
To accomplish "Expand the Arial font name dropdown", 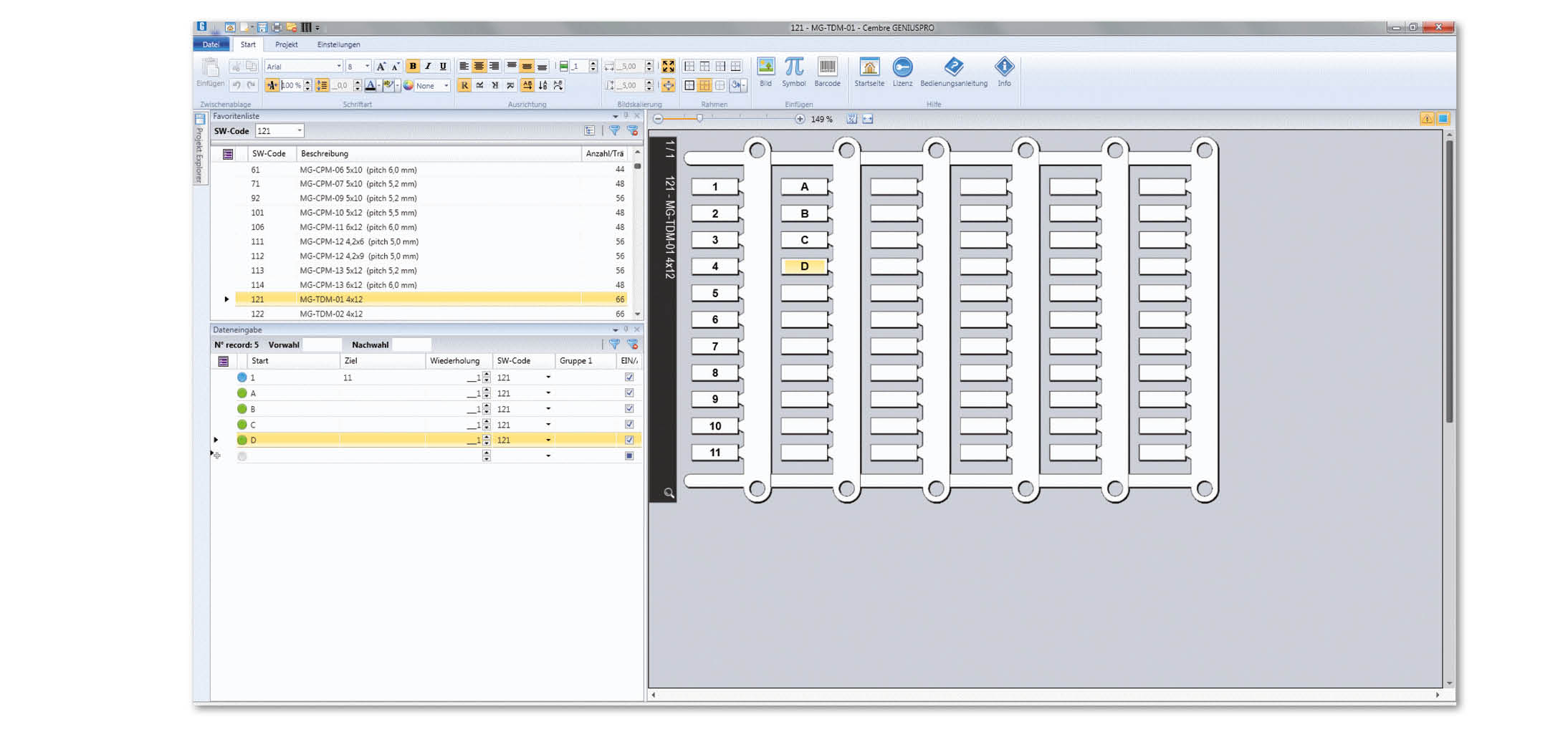I will tap(338, 67).
